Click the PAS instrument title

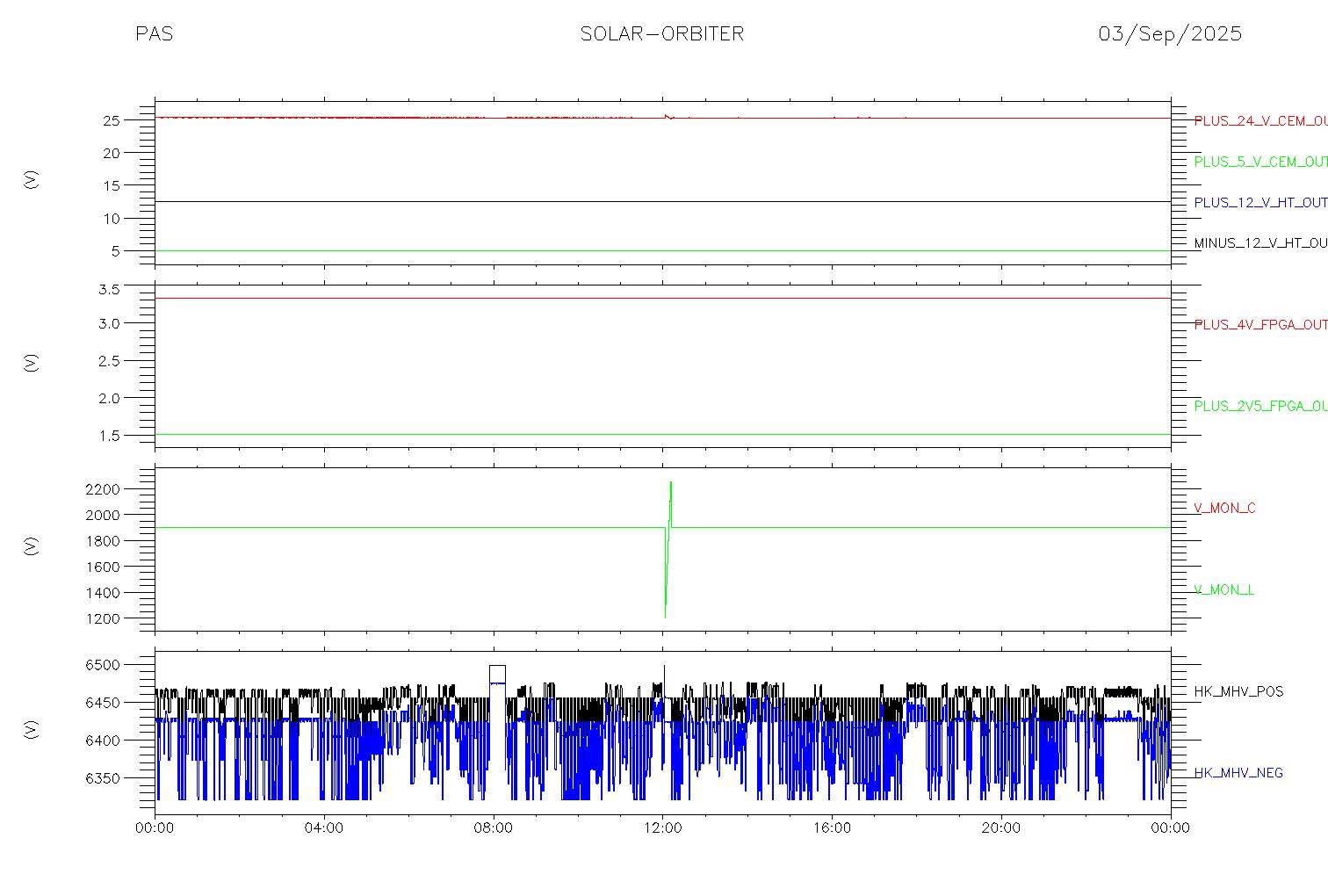pos(154,34)
